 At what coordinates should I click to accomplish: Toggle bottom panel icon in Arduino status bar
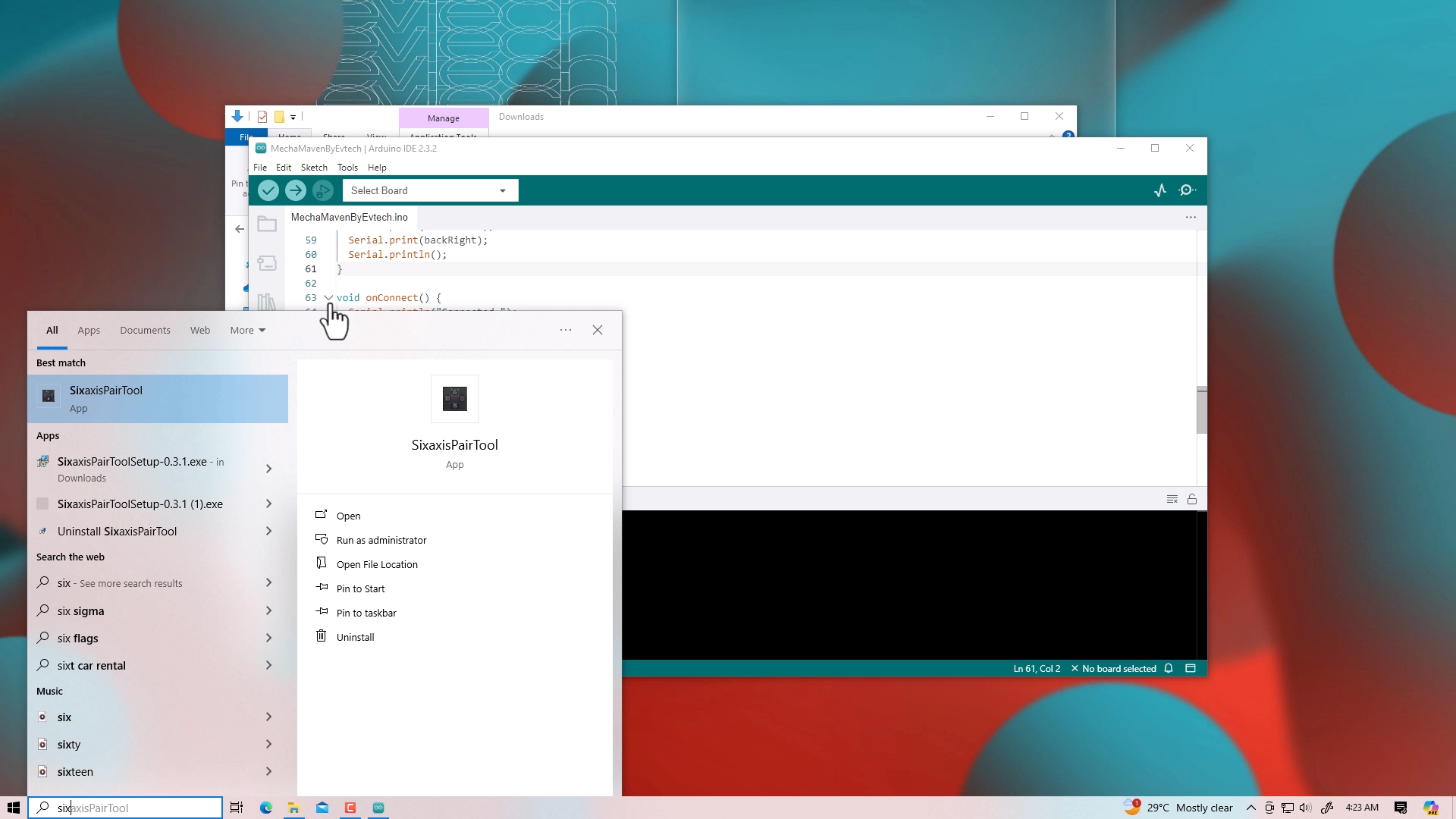point(1191,668)
